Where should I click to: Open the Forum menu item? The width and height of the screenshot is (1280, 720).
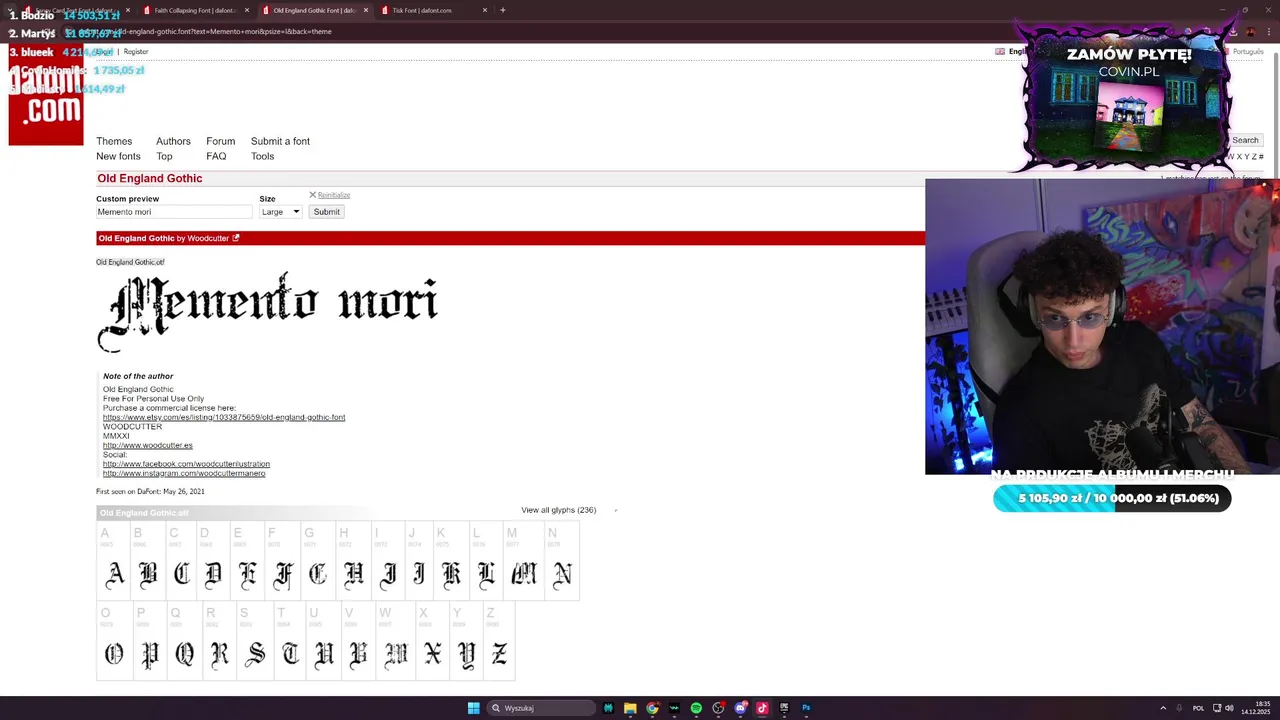point(221,141)
